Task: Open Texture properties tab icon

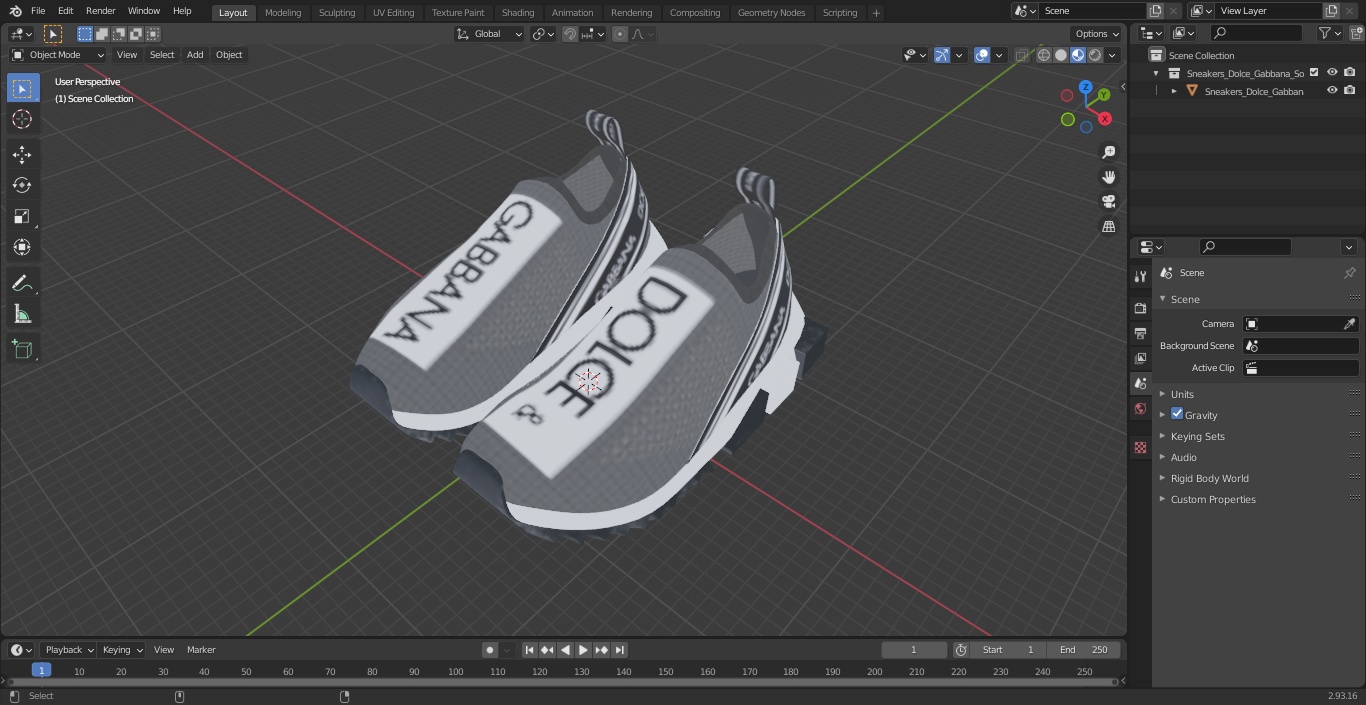Action: (x=1140, y=447)
